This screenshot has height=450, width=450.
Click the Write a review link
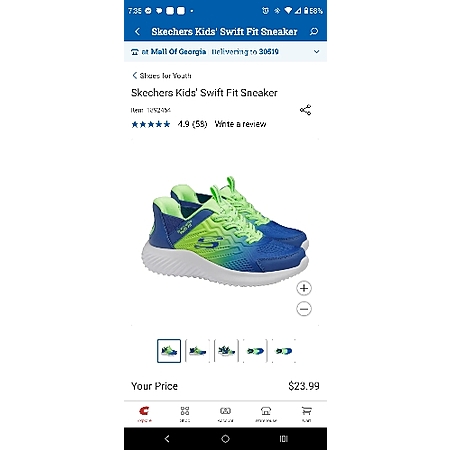coord(240,124)
